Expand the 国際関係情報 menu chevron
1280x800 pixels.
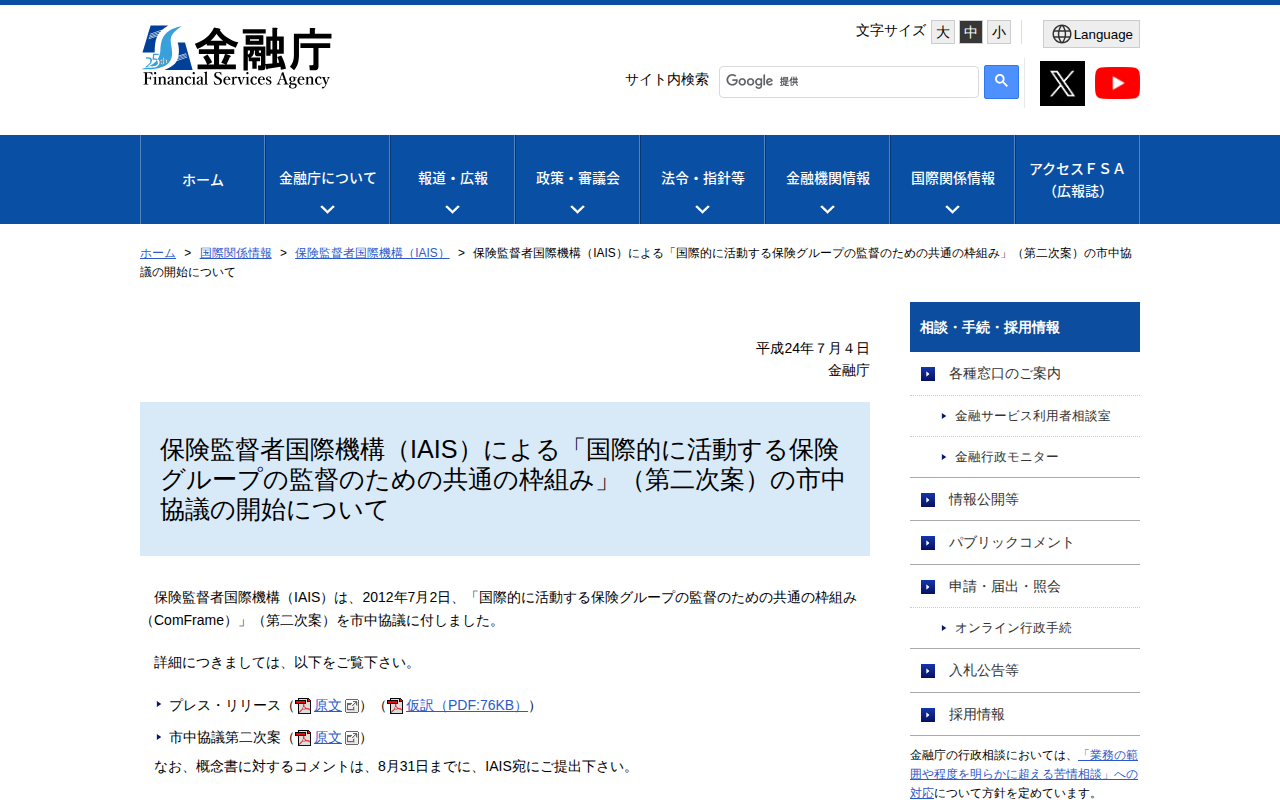tap(951, 209)
